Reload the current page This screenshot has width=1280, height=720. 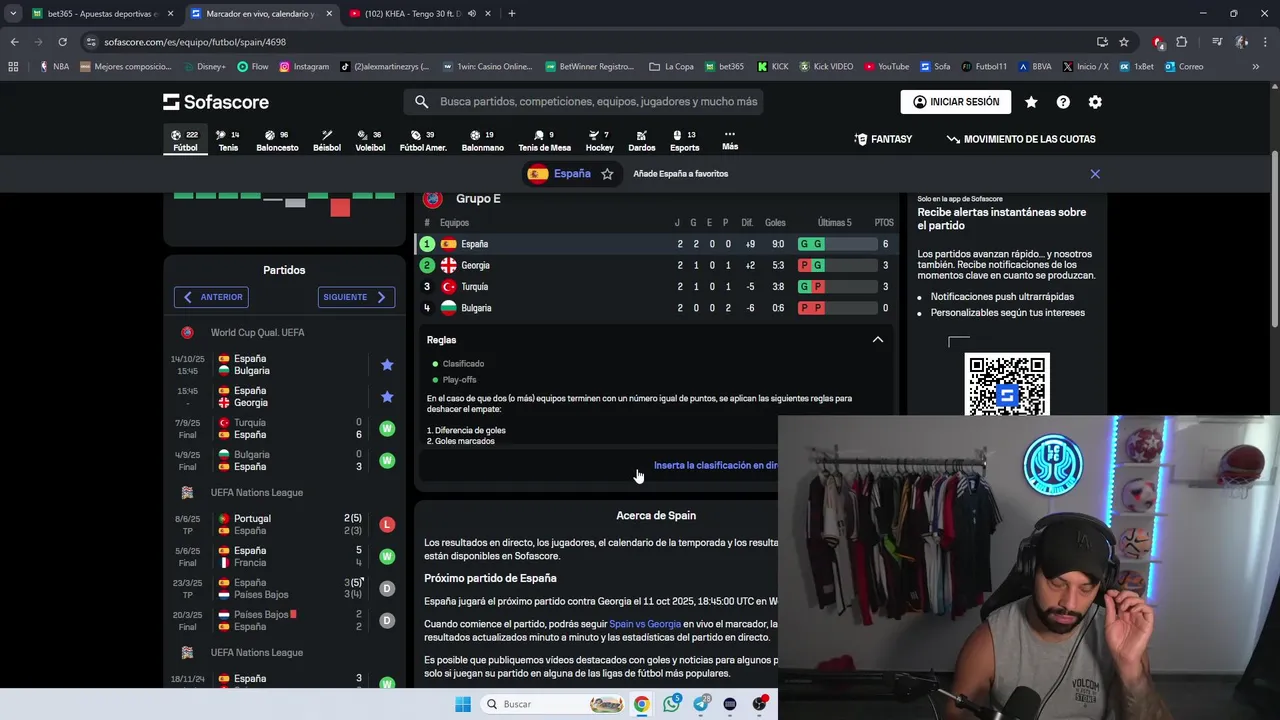tap(62, 42)
